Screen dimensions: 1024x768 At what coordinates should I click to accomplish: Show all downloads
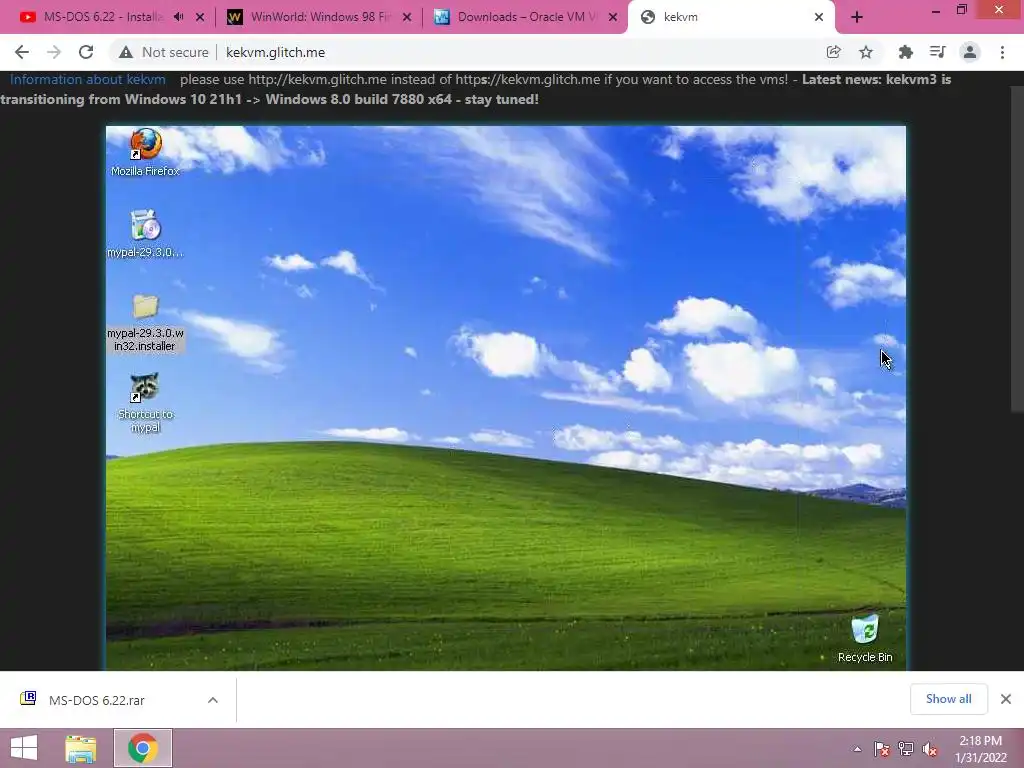pyautogui.click(x=948, y=699)
